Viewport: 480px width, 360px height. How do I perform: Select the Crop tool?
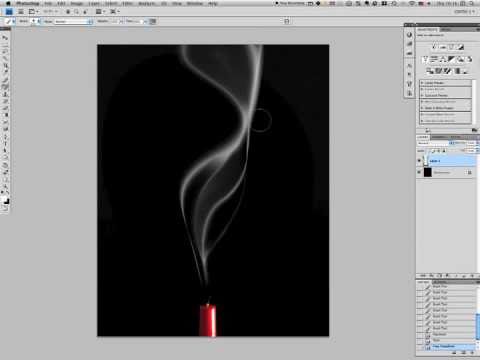pyautogui.click(x=5, y=65)
